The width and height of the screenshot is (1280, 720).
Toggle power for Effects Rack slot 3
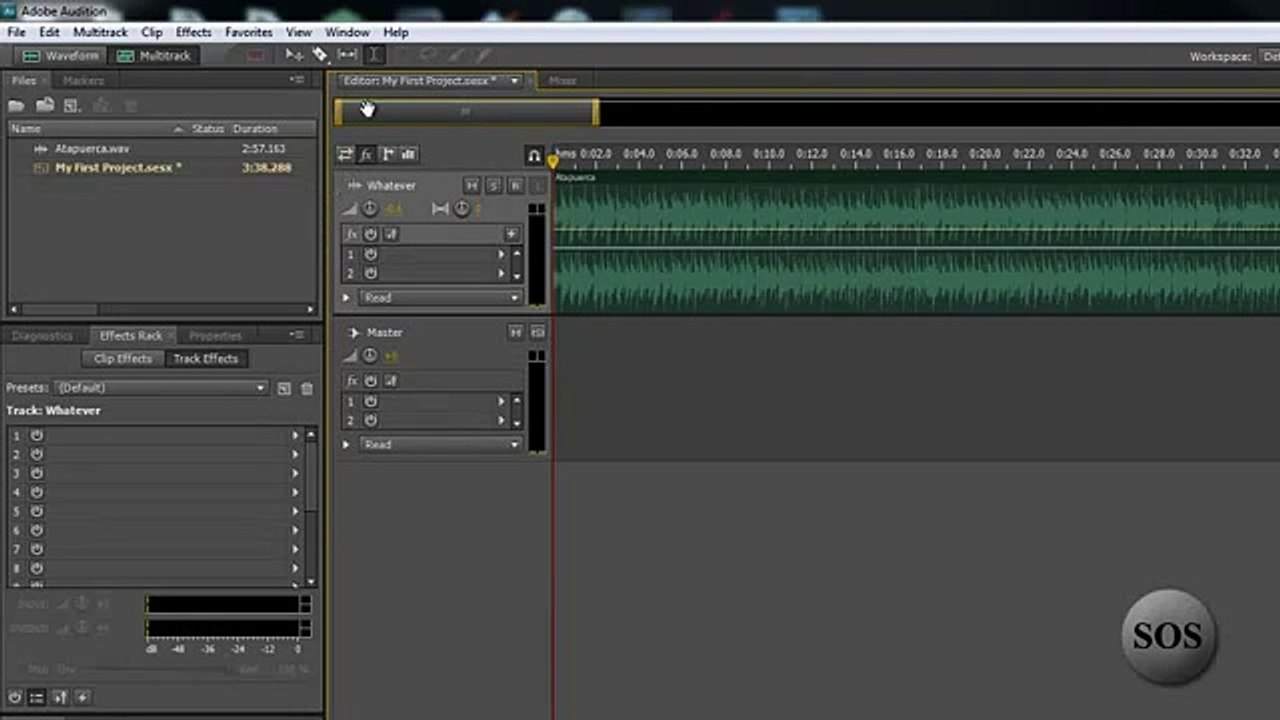(x=37, y=474)
